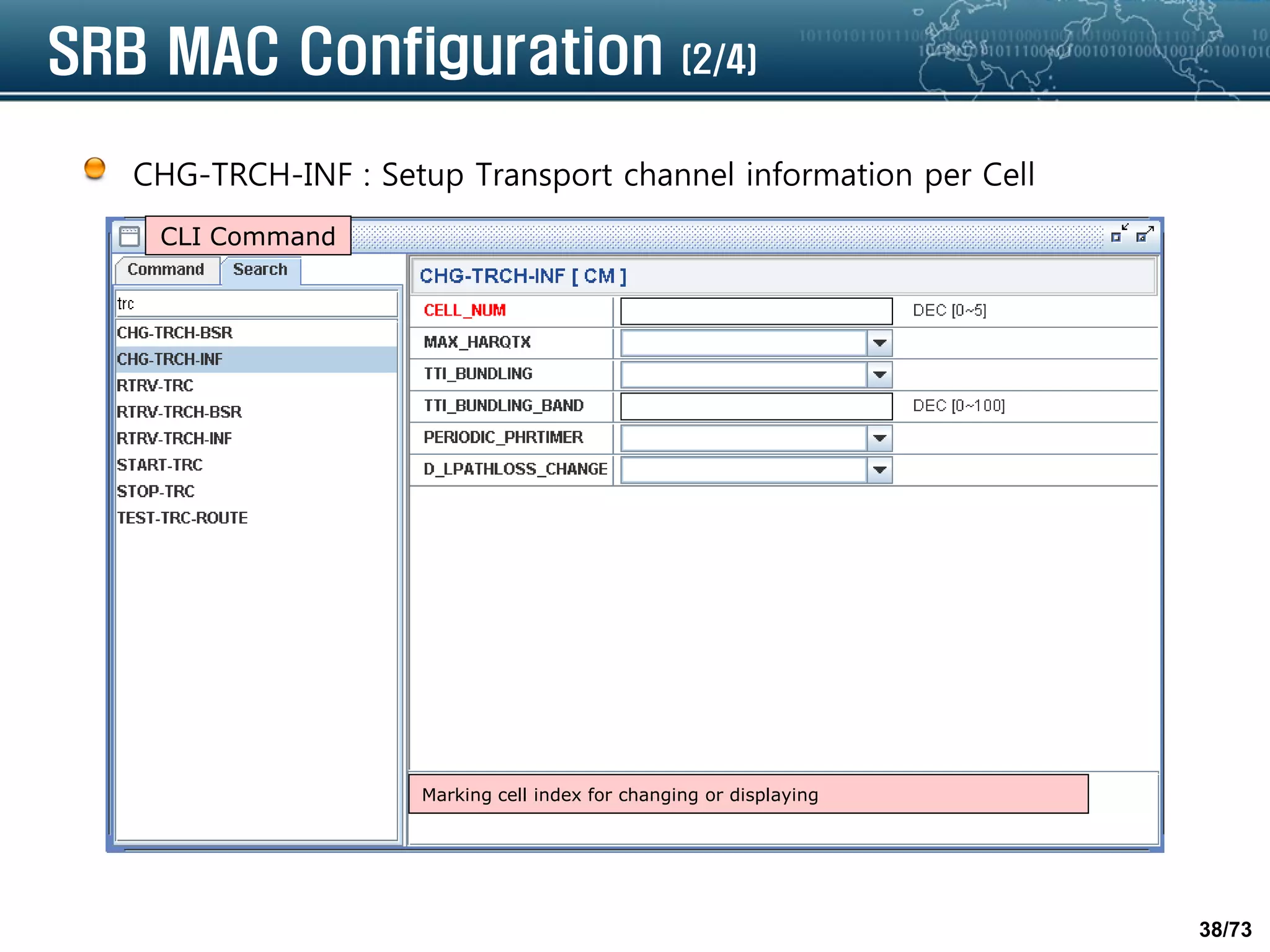The width and height of the screenshot is (1270, 952).
Task: Switch to the Command tab
Action: pos(166,270)
